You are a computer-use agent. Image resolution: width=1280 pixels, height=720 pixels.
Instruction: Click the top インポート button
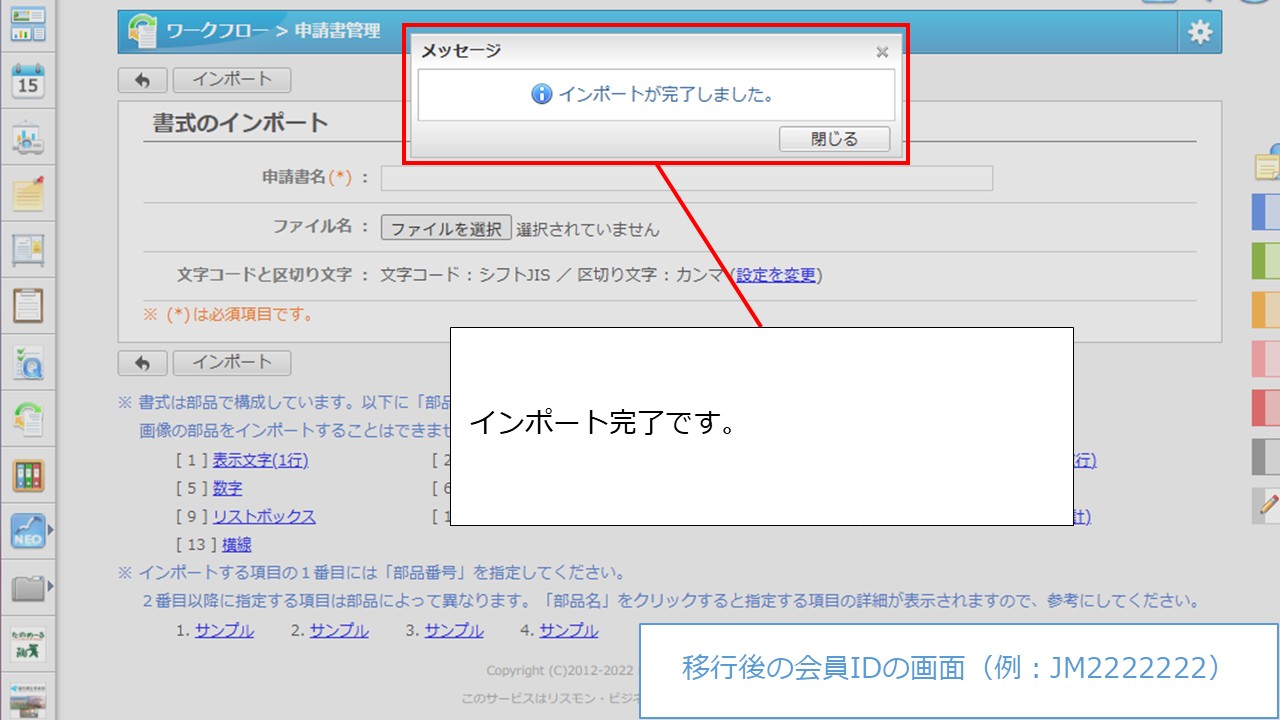[231, 80]
